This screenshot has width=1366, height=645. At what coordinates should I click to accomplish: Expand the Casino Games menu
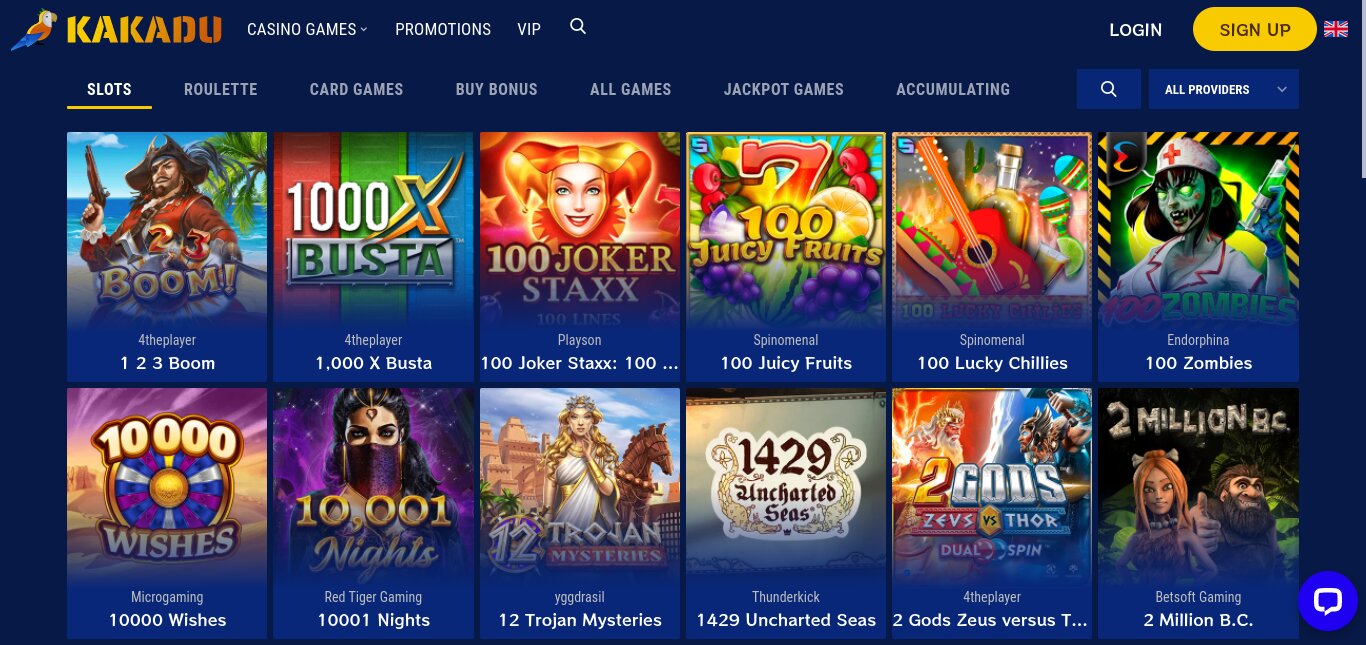(307, 29)
